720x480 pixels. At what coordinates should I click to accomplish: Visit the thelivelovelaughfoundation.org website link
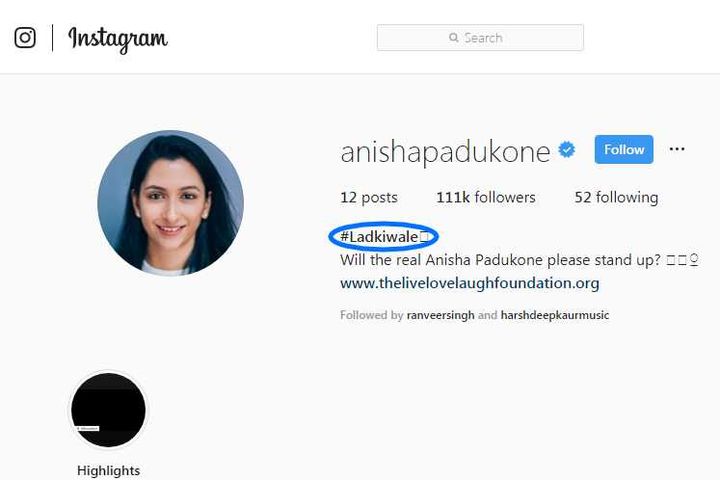(x=470, y=283)
